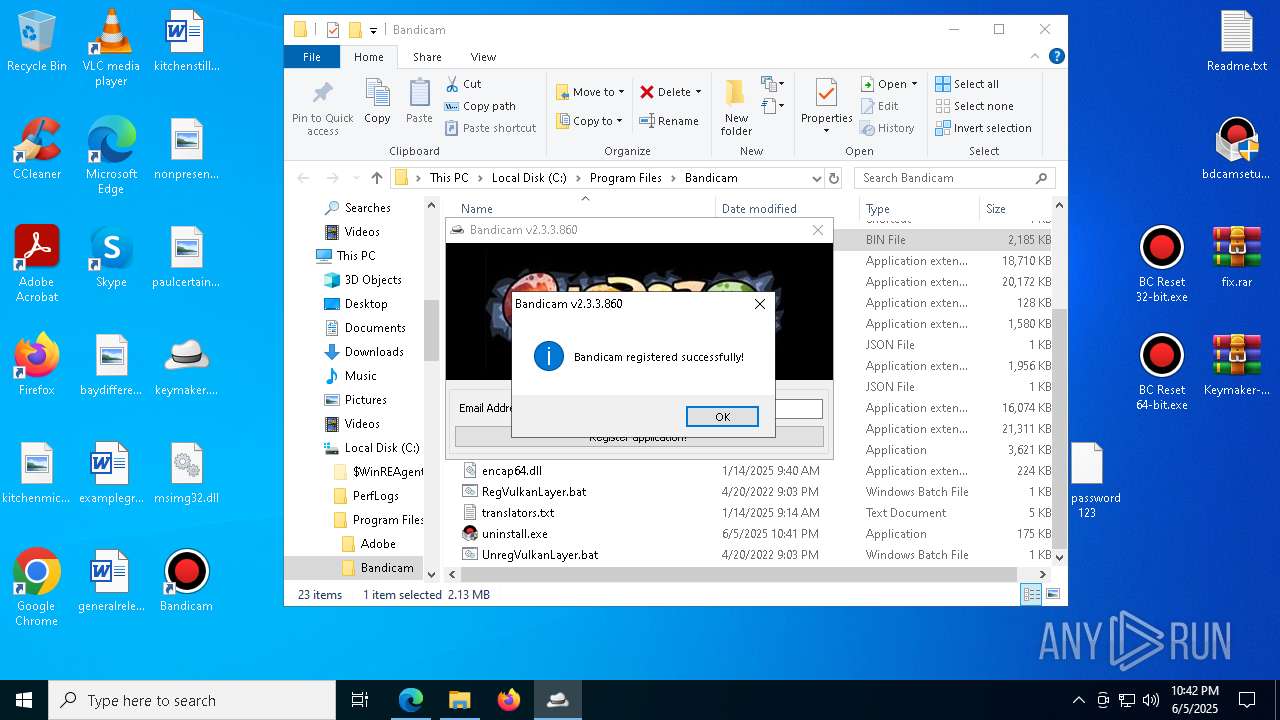
Task: Select Downloads in the navigation pane
Action: pos(374,352)
